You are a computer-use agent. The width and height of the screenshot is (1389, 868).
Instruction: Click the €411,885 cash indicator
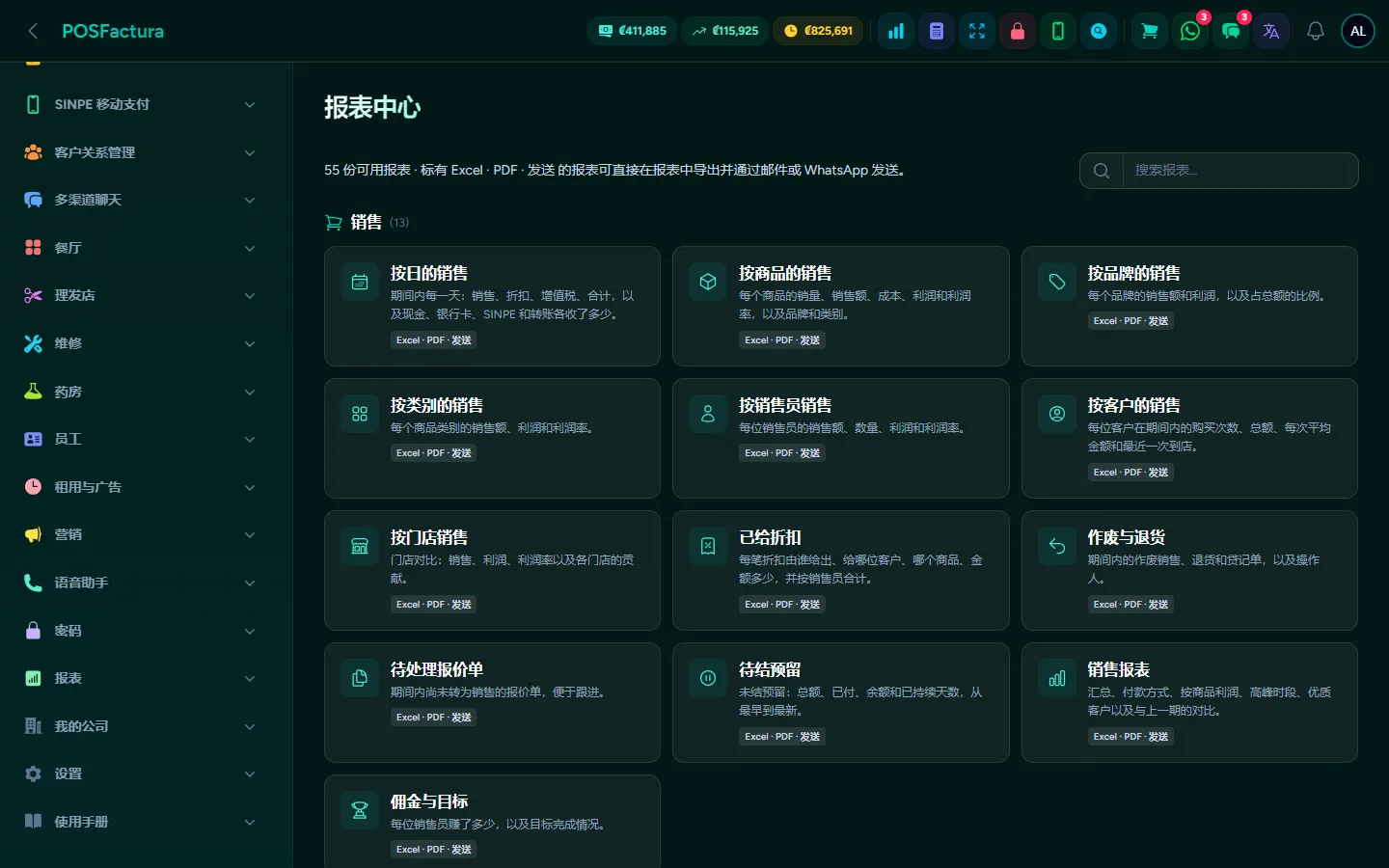point(632,31)
